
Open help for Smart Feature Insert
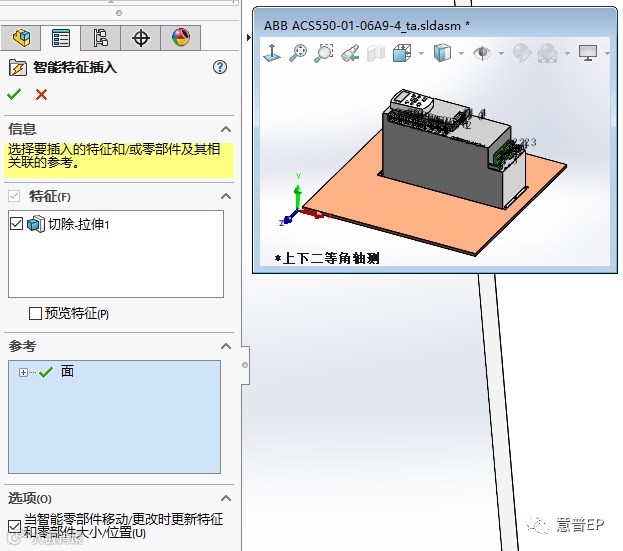click(x=220, y=67)
